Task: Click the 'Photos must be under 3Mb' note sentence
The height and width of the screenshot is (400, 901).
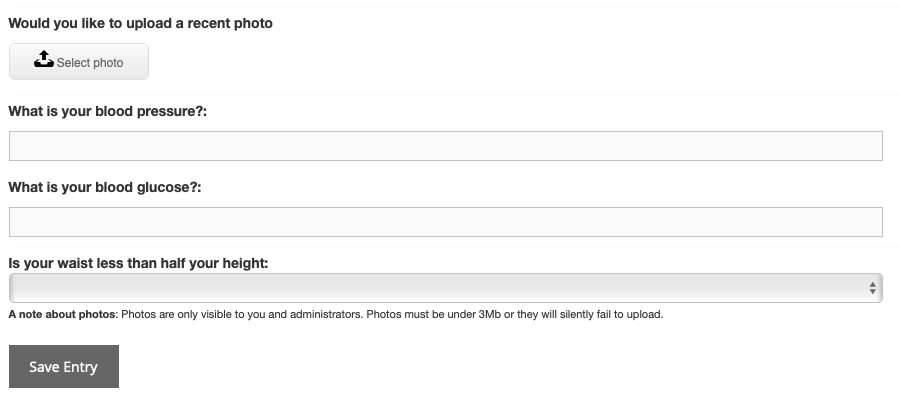Action: coord(515,314)
